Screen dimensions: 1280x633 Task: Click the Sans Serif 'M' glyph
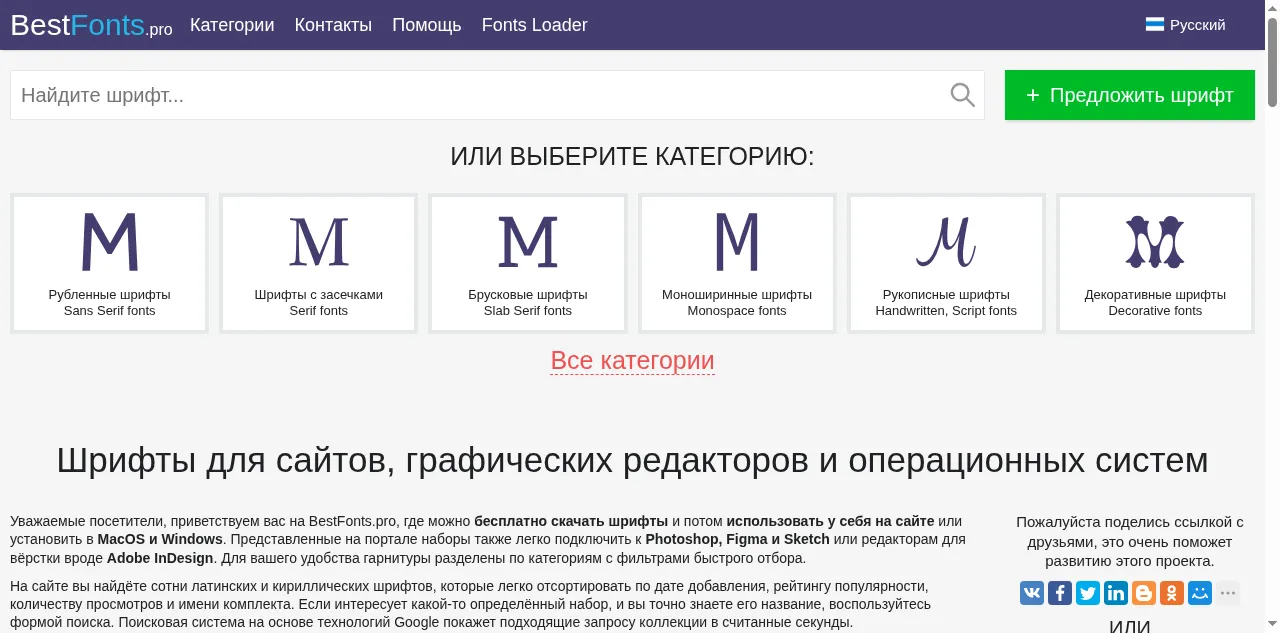(x=109, y=241)
